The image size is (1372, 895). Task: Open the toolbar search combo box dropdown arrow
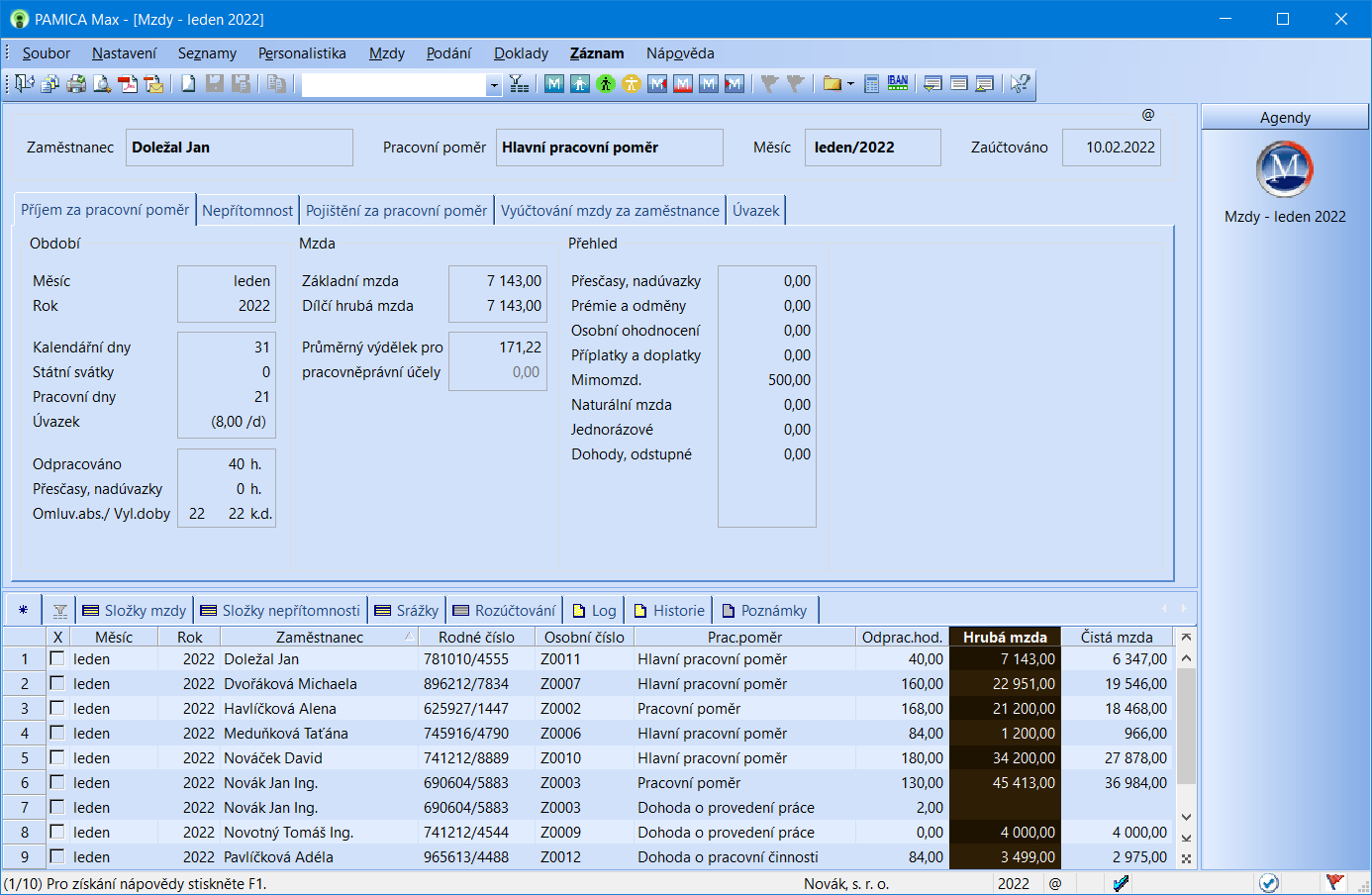[494, 85]
